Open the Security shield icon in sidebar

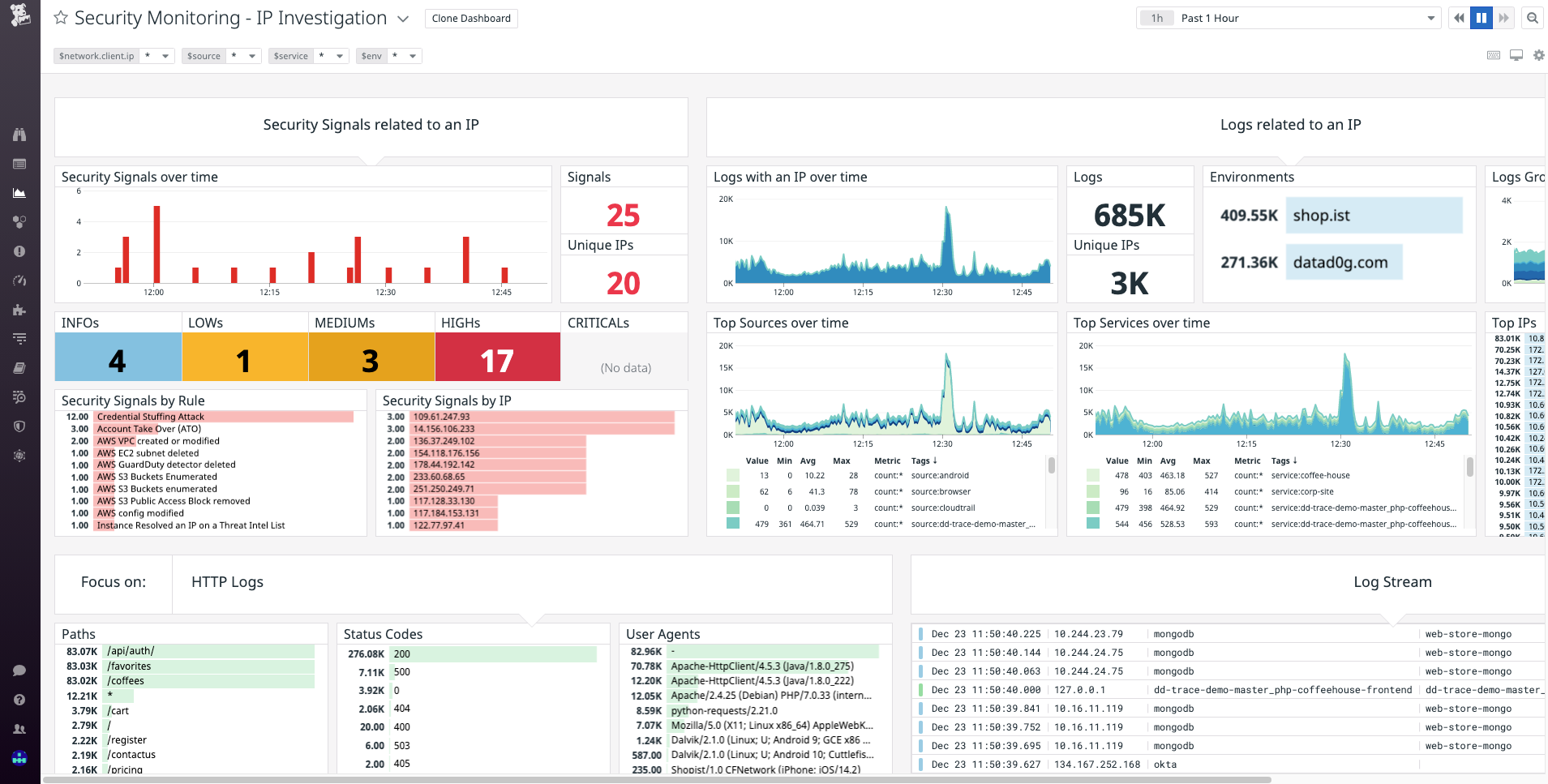(x=19, y=426)
